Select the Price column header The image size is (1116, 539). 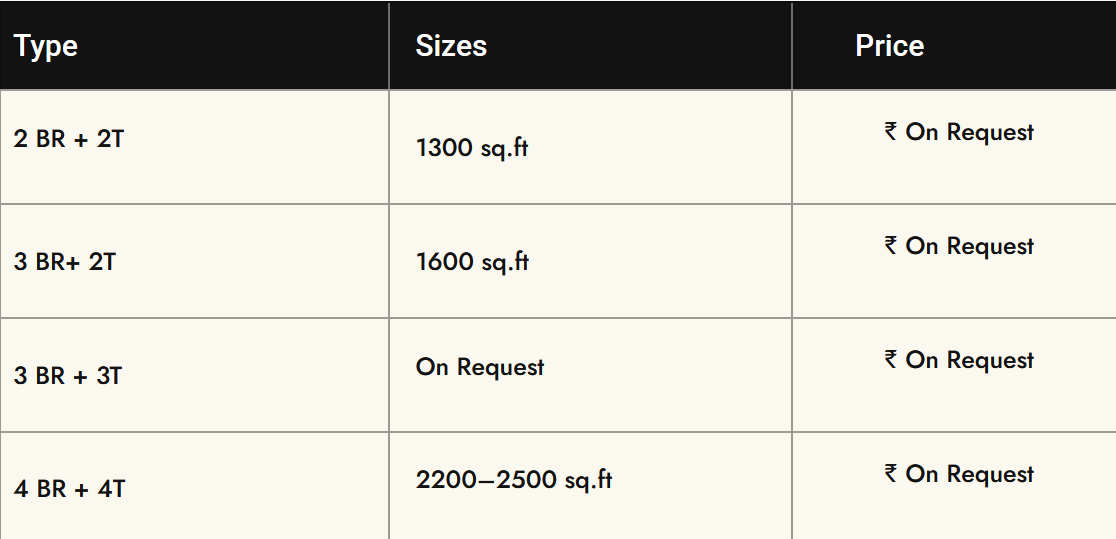889,46
